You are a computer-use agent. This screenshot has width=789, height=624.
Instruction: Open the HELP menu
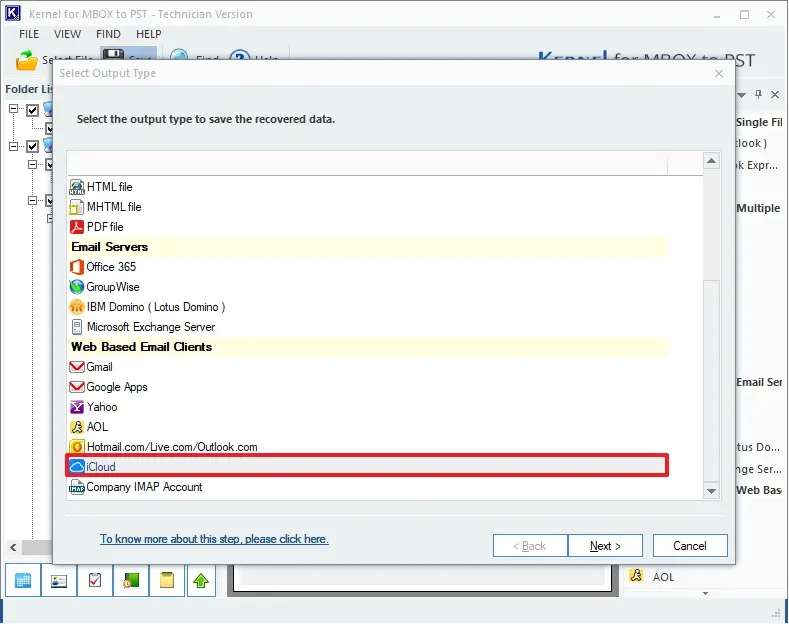pos(148,34)
